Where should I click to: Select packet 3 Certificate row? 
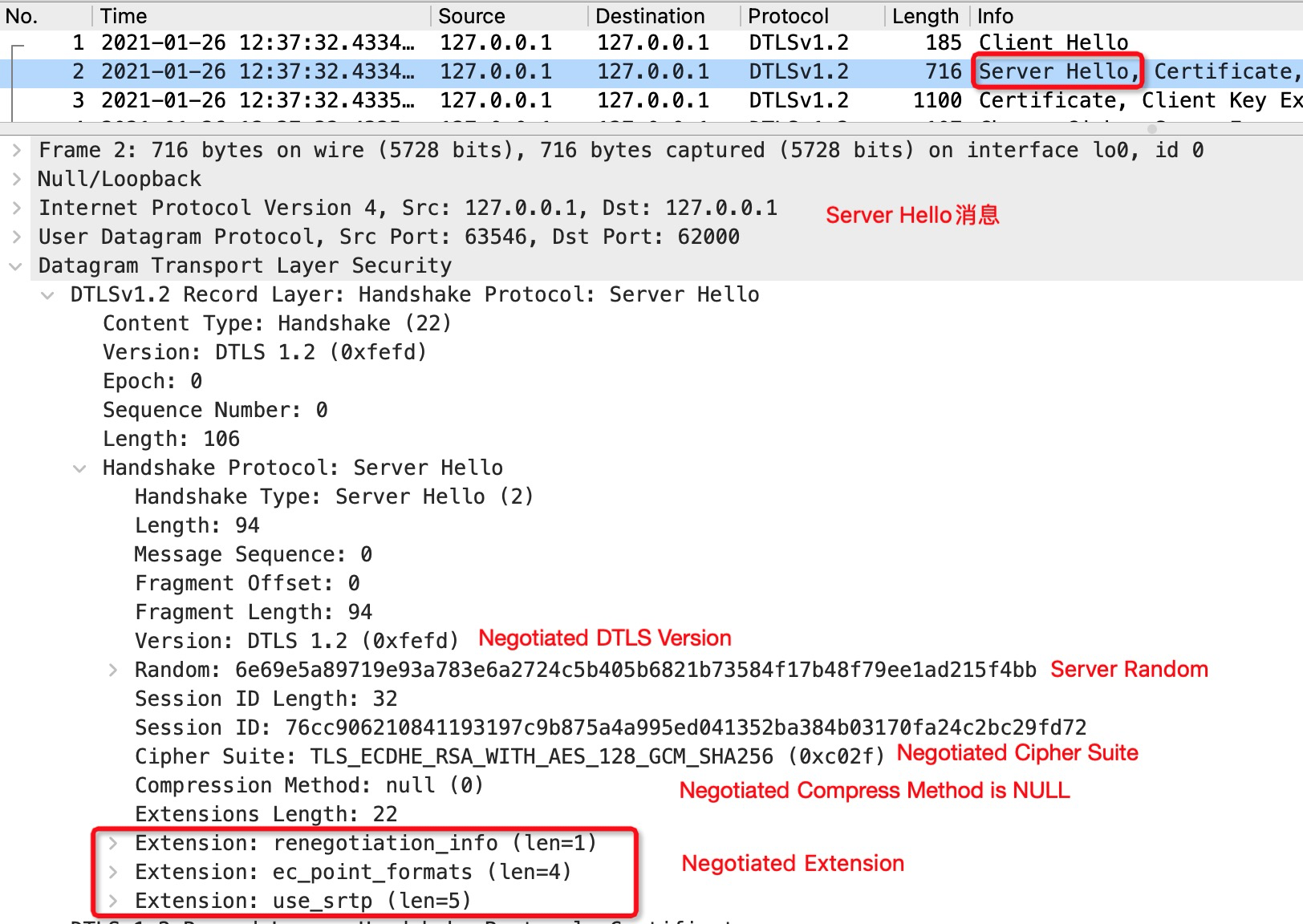(651, 100)
